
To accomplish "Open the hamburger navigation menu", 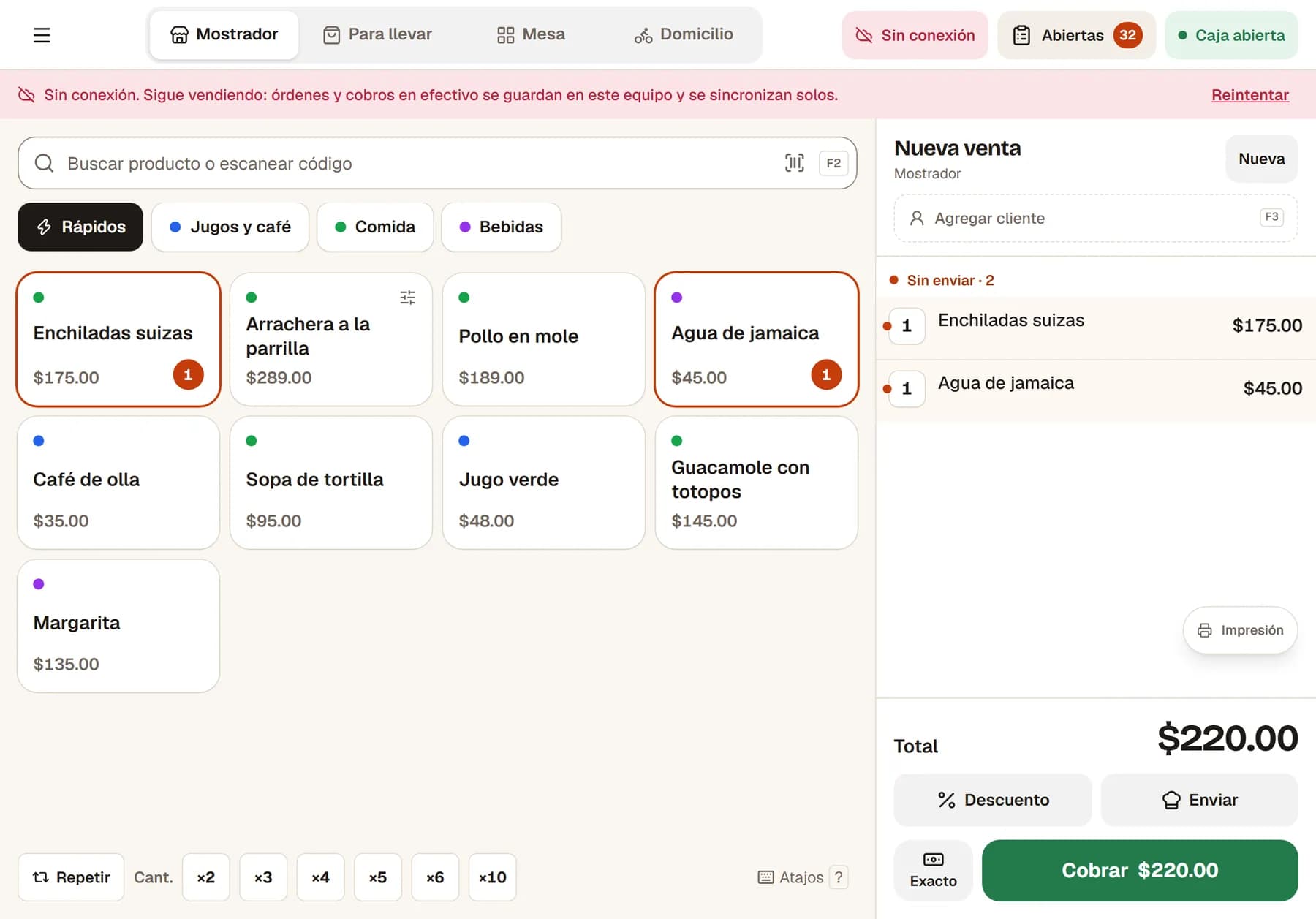I will (x=42, y=34).
